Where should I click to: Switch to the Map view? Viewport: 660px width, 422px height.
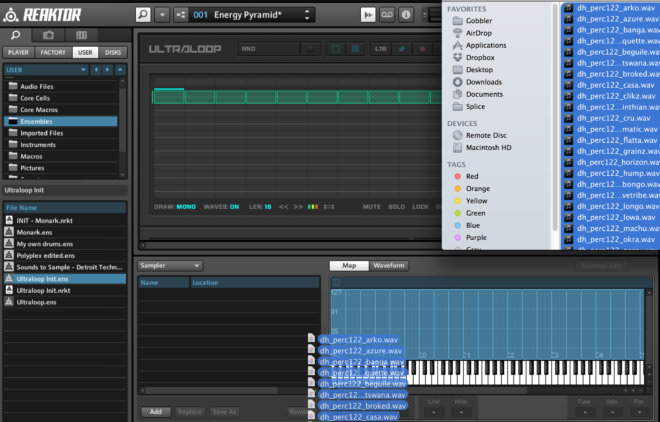[349, 265]
